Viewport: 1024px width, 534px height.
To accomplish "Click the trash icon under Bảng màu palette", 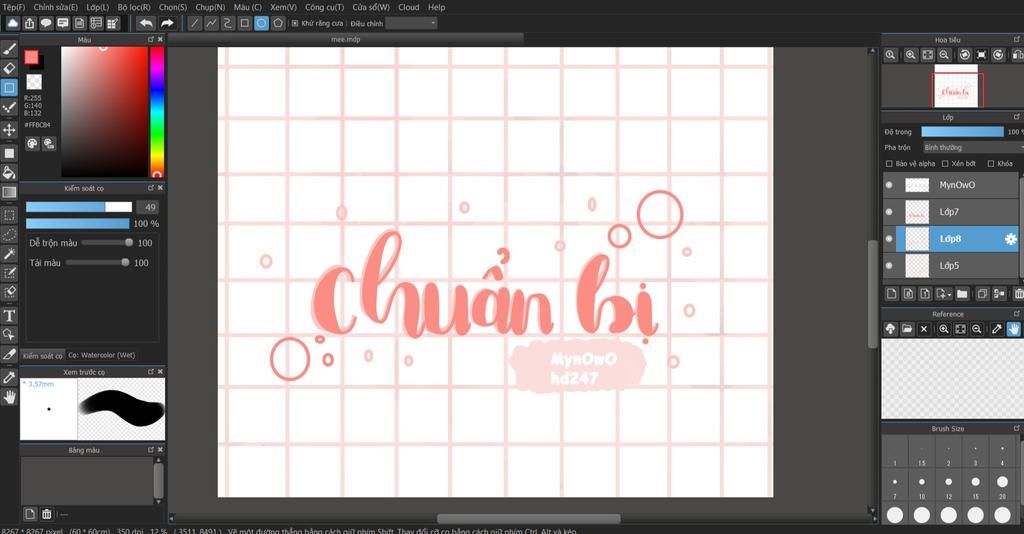I will tap(46, 514).
